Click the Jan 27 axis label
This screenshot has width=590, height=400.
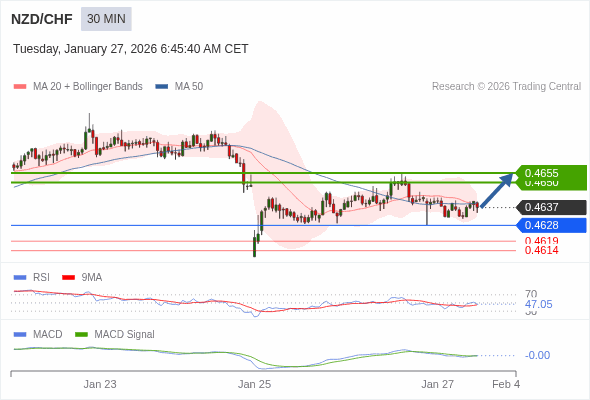coord(437,384)
